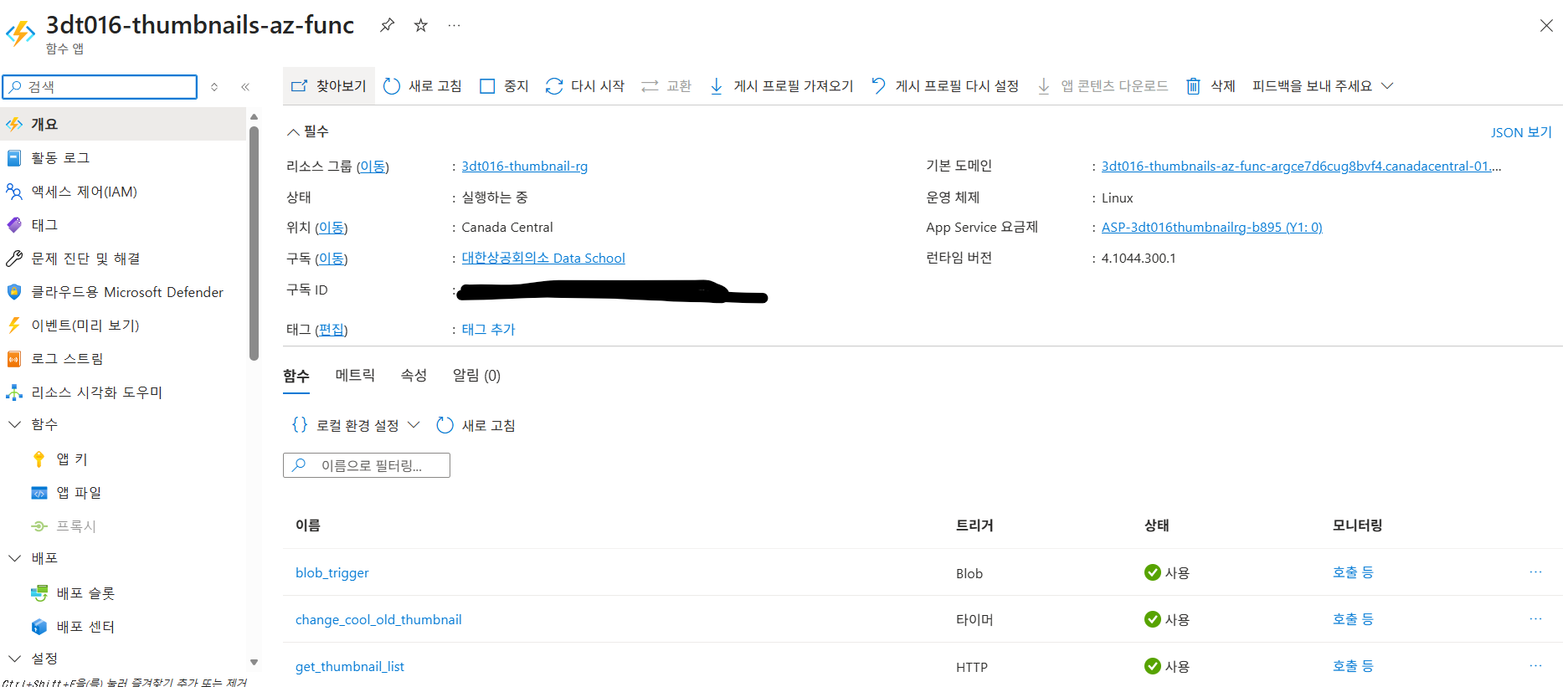The height and width of the screenshot is (687, 1568).
Task: Restart the app with 다시 시작
Action: click(x=585, y=85)
